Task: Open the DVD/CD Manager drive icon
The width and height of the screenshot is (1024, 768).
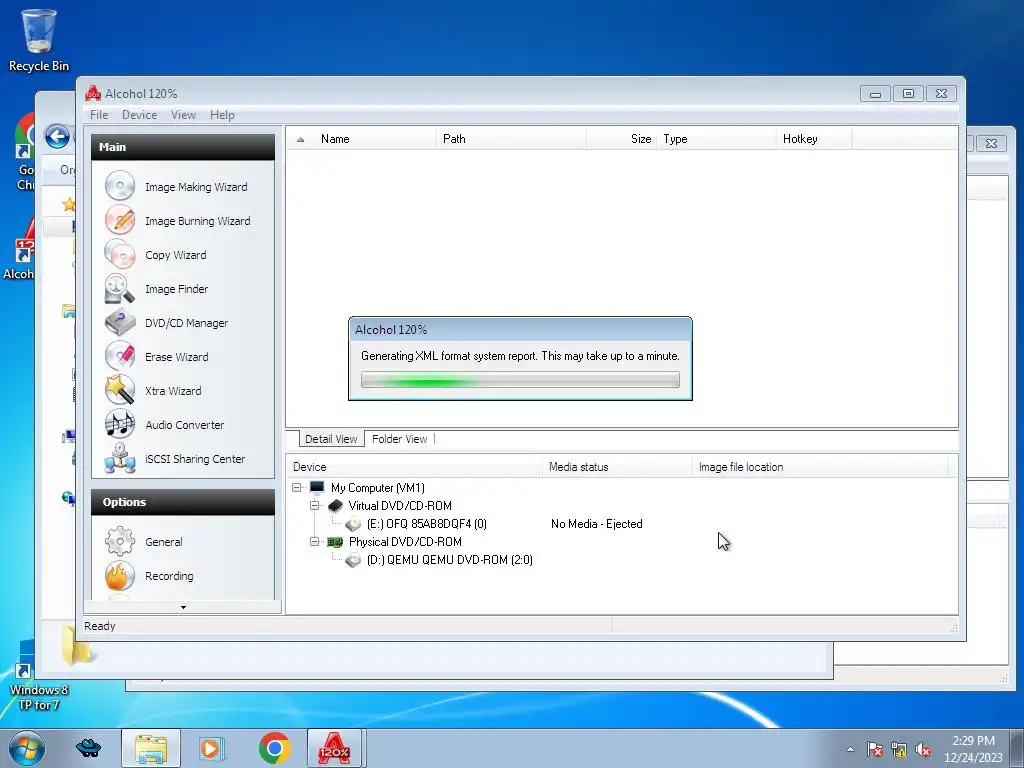Action: click(120, 322)
